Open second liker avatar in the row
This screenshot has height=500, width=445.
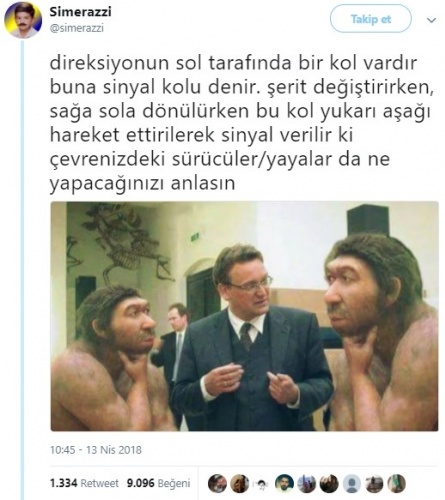[x=240, y=483]
